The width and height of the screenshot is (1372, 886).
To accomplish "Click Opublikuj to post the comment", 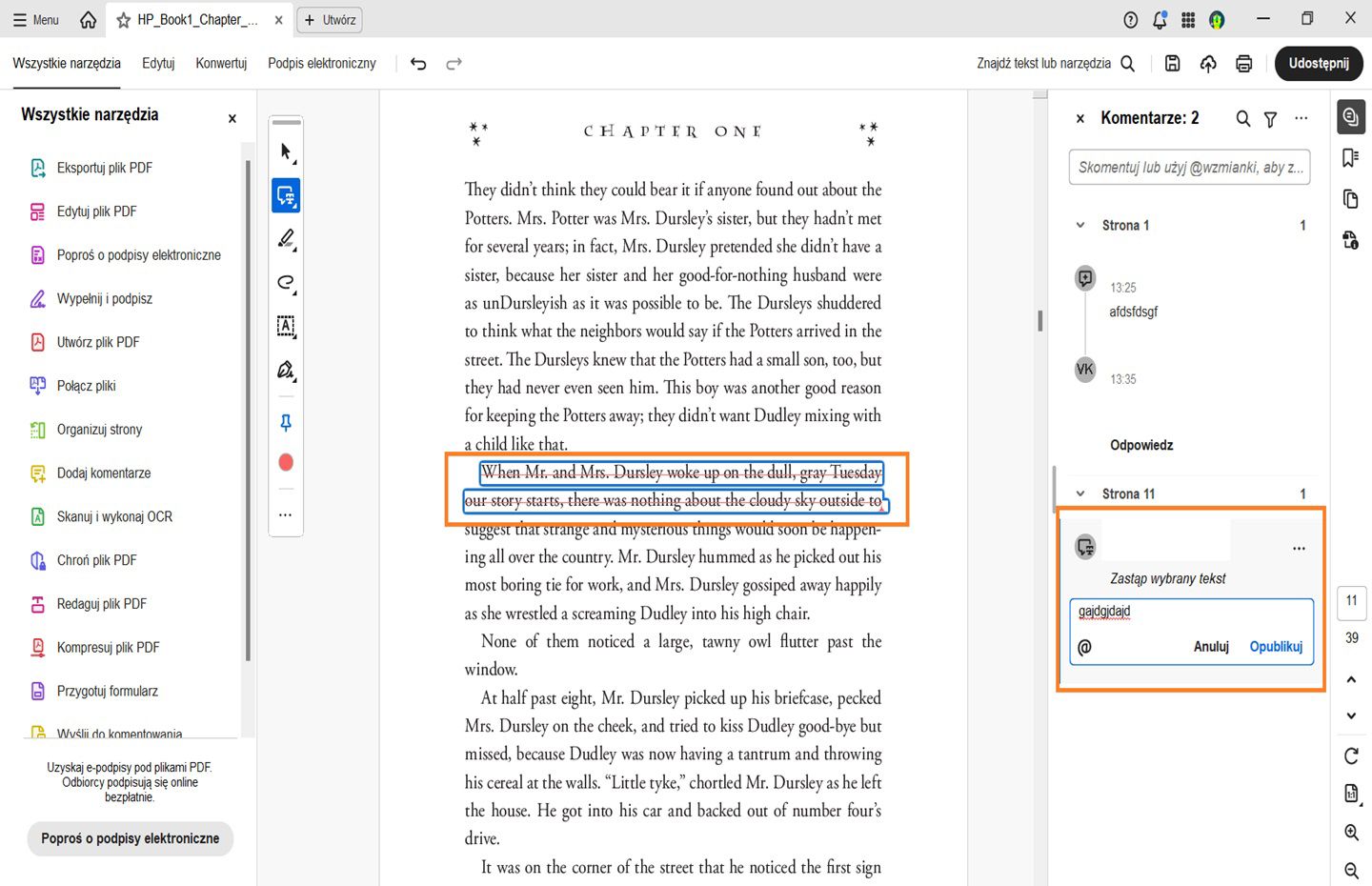I will click(1276, 647).
